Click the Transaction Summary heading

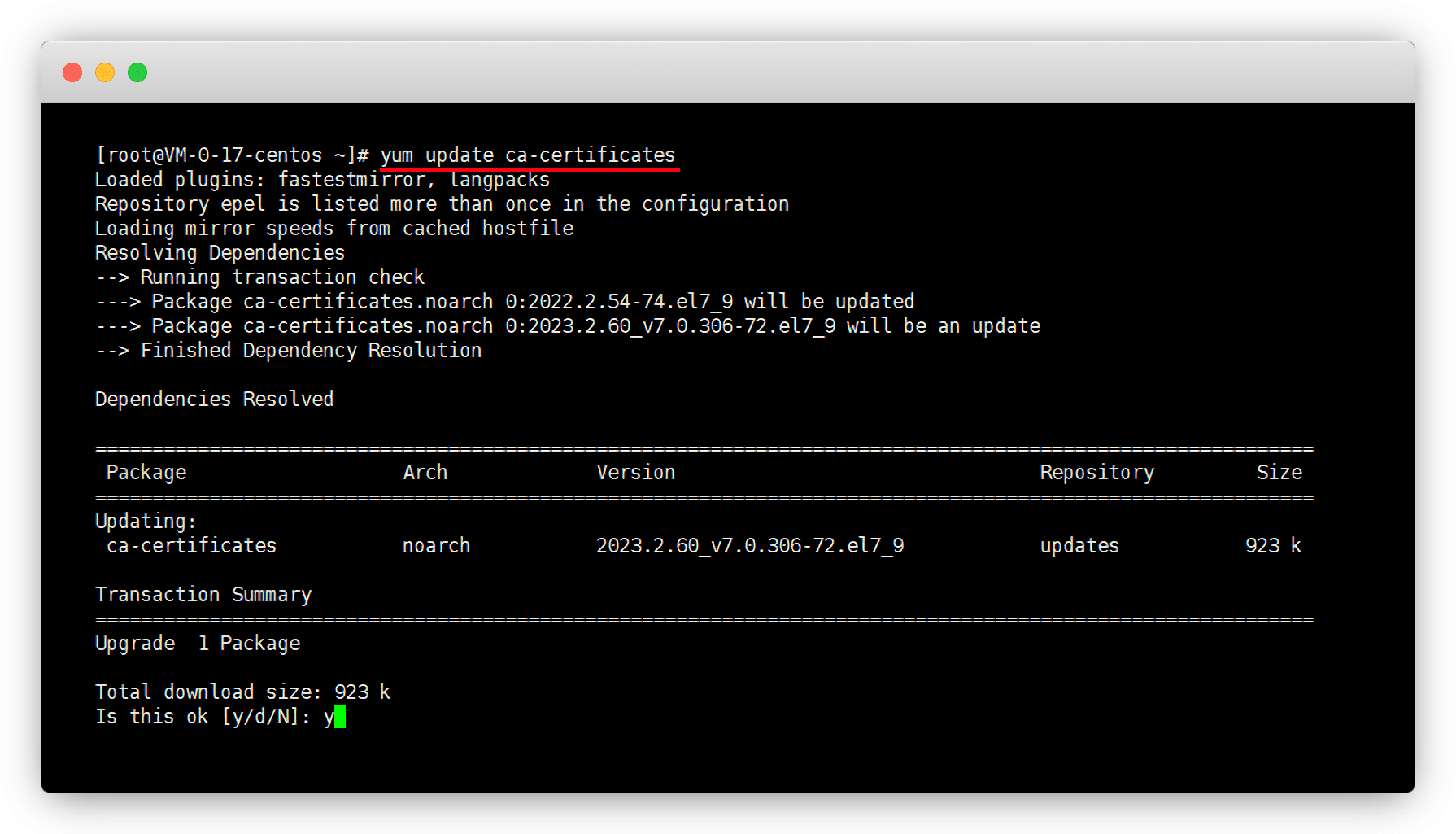(x=203, y=595)
